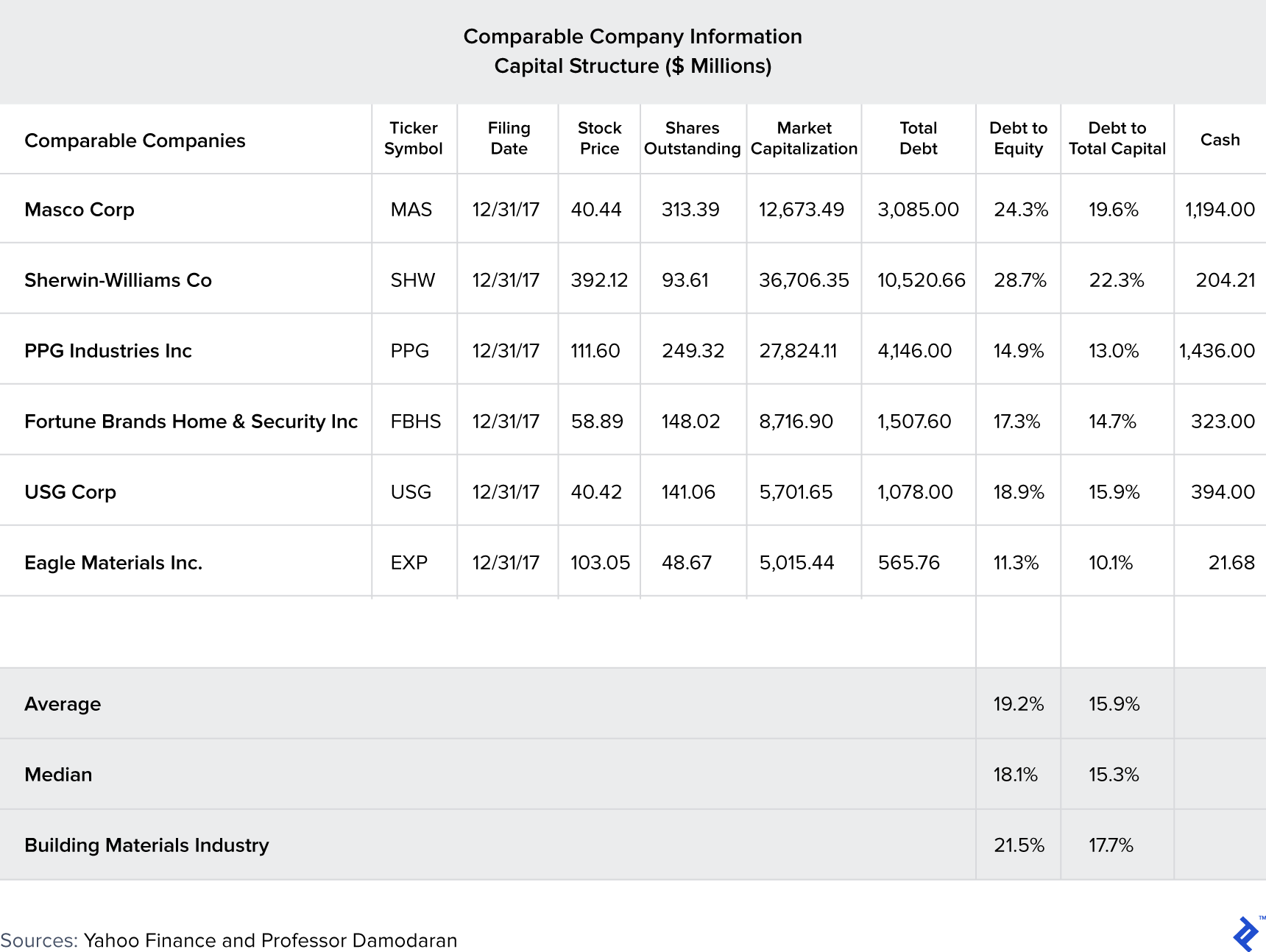Click the USG Corp company name
This screenshot has height=952, width=1266.
pyautogui.click(x=70, y=492)
